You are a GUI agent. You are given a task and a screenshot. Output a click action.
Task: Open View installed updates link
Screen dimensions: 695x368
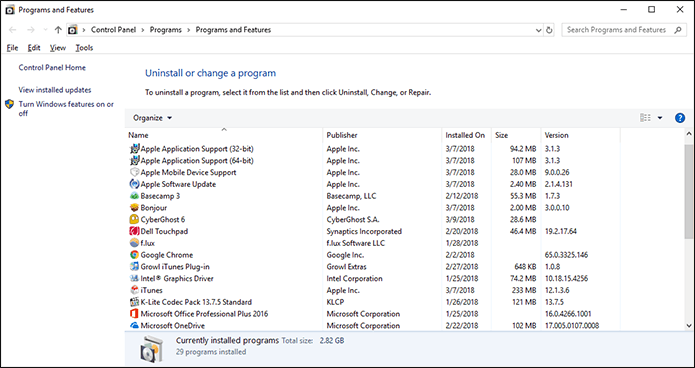(x=55, y=90)
